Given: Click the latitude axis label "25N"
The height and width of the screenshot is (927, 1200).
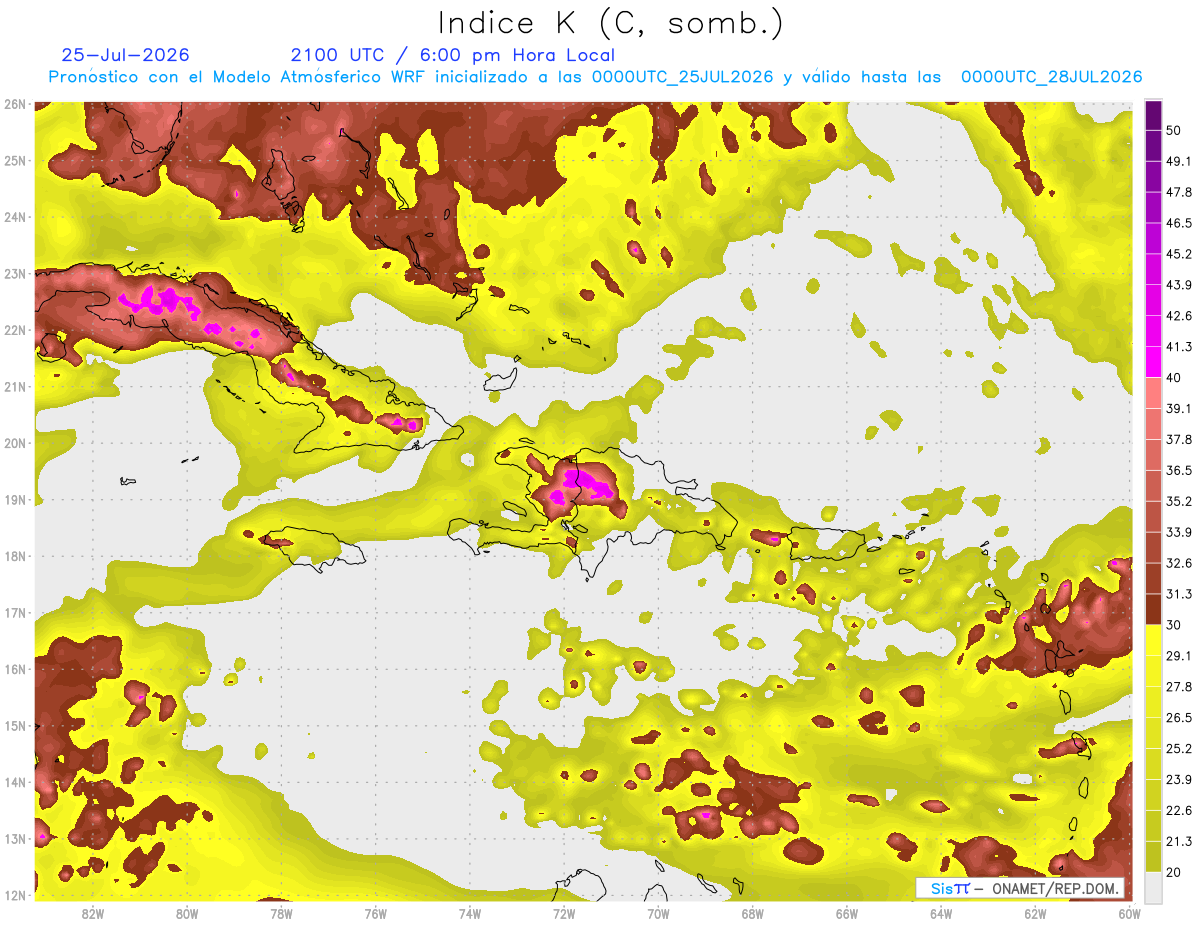Looking at the screenshot, I should pos(15,160).
